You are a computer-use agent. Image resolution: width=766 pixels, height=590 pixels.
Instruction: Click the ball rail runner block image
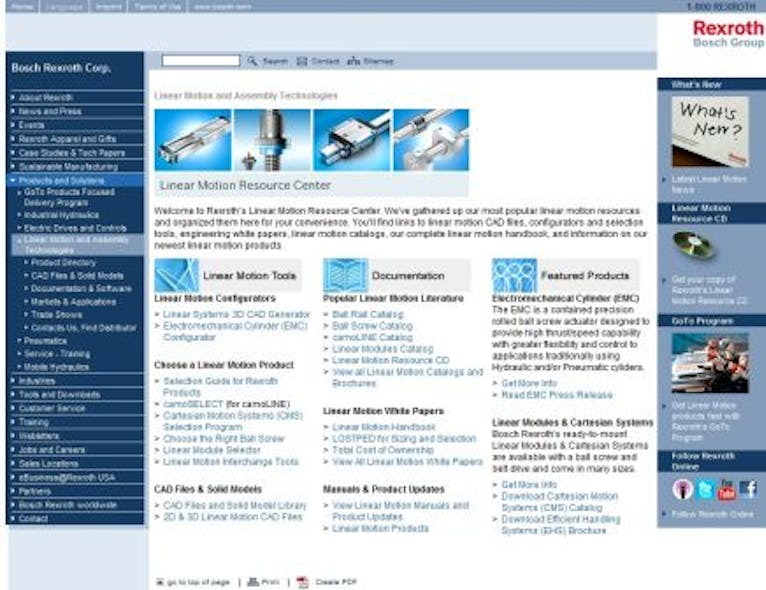point(352,140)
